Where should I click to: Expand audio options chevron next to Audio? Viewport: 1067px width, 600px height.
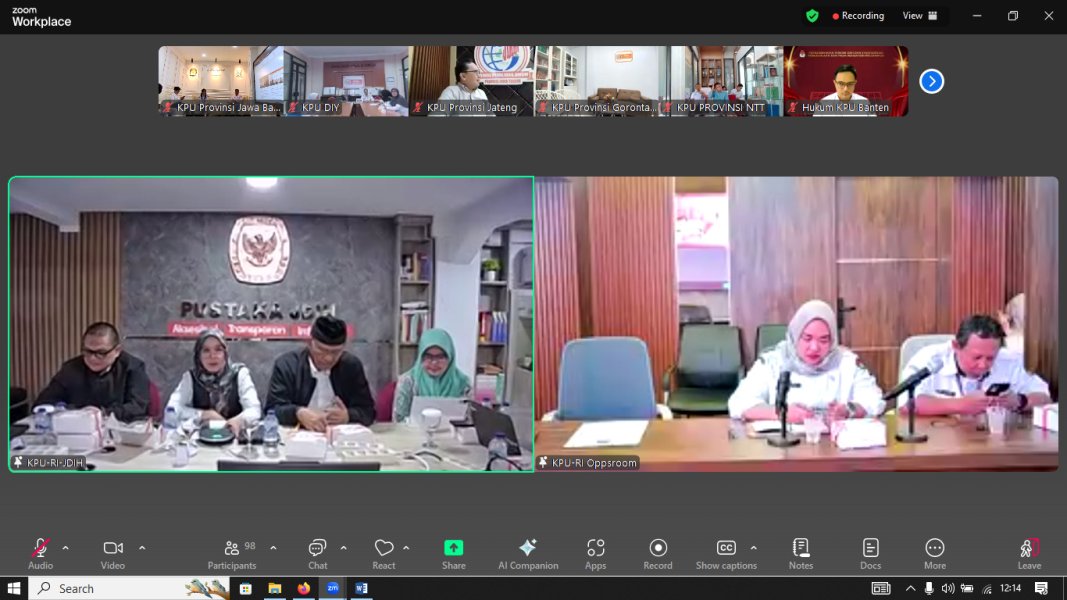[66, 548]
